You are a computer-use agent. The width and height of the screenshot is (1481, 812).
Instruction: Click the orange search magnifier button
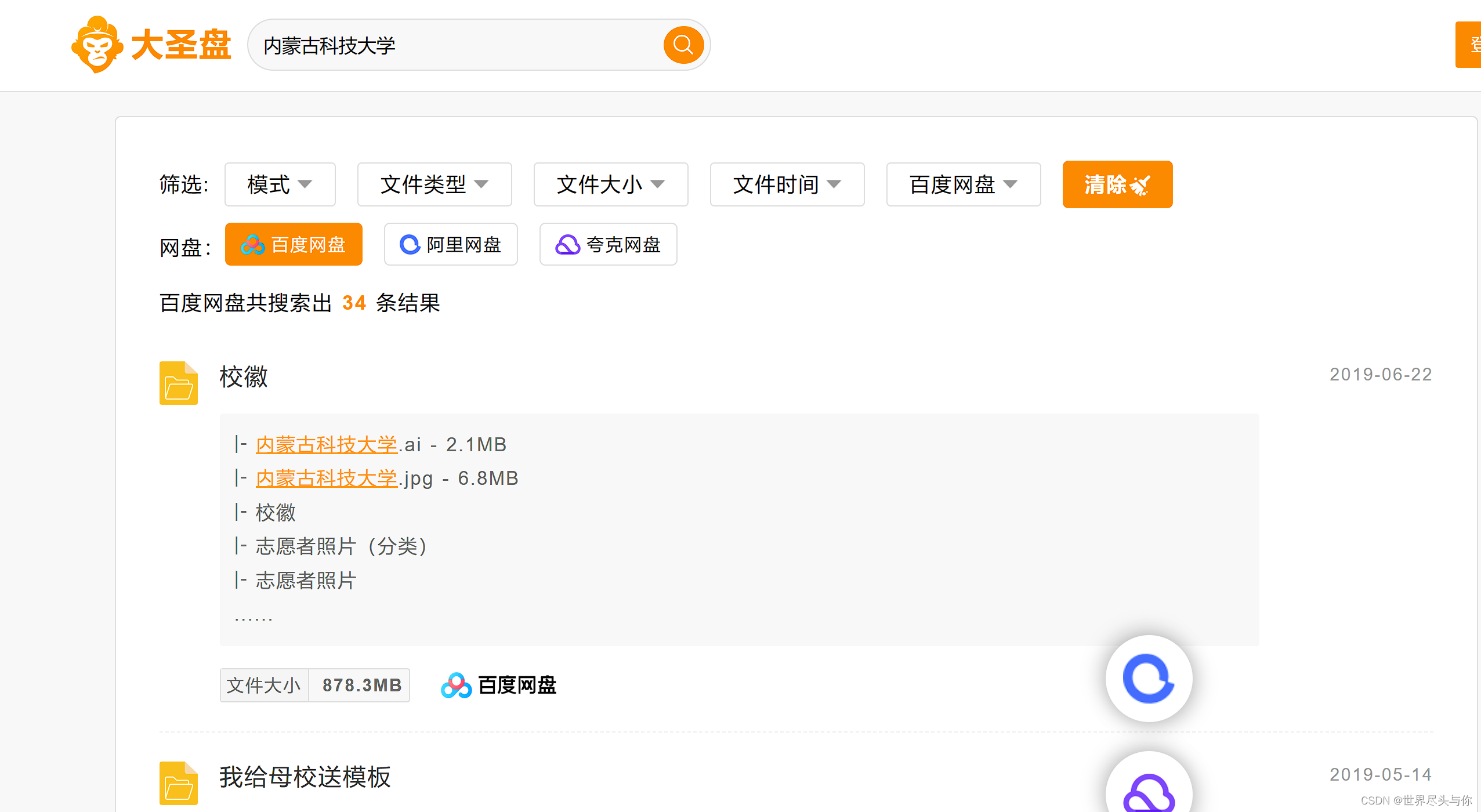(x=683, y=45)
